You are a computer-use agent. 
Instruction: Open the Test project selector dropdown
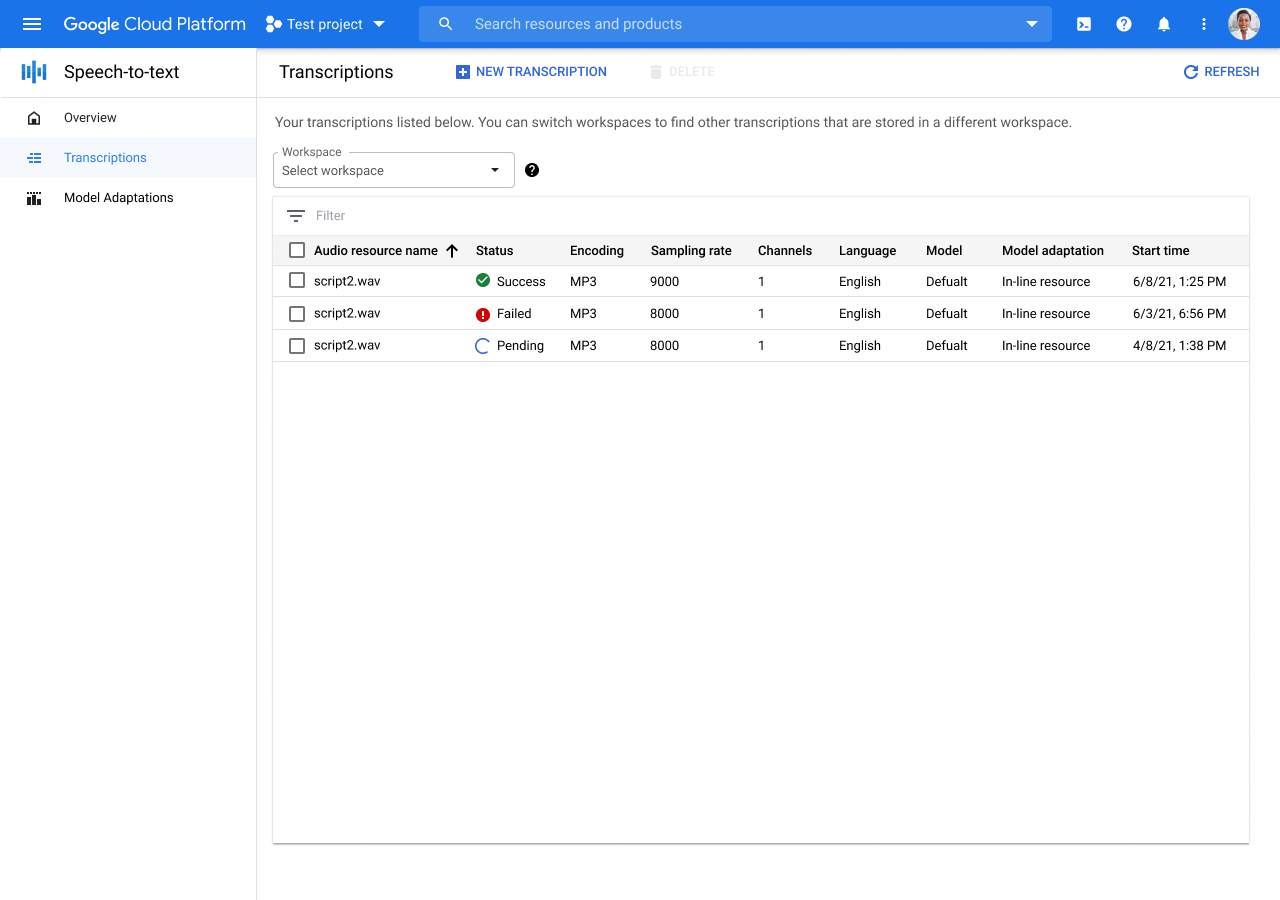pos(326,24)
